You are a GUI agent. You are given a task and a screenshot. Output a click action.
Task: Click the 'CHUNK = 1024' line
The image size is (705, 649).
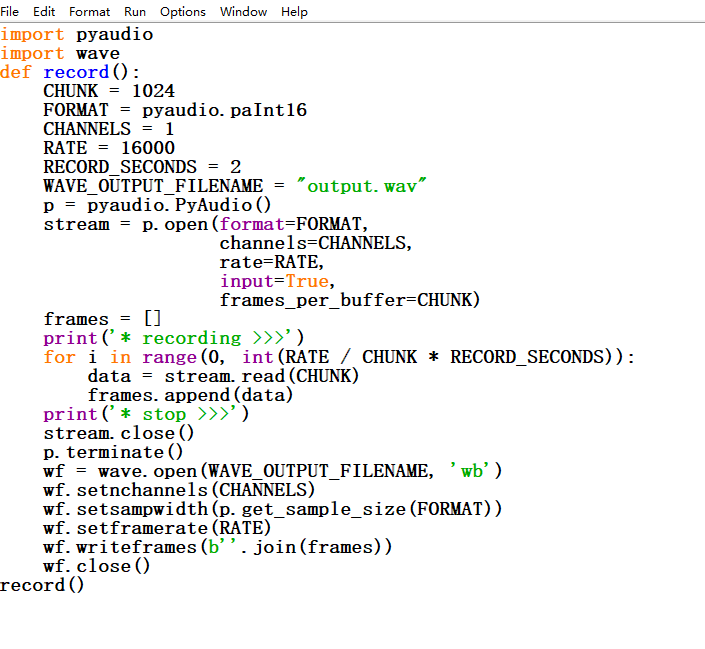[109, 91]
